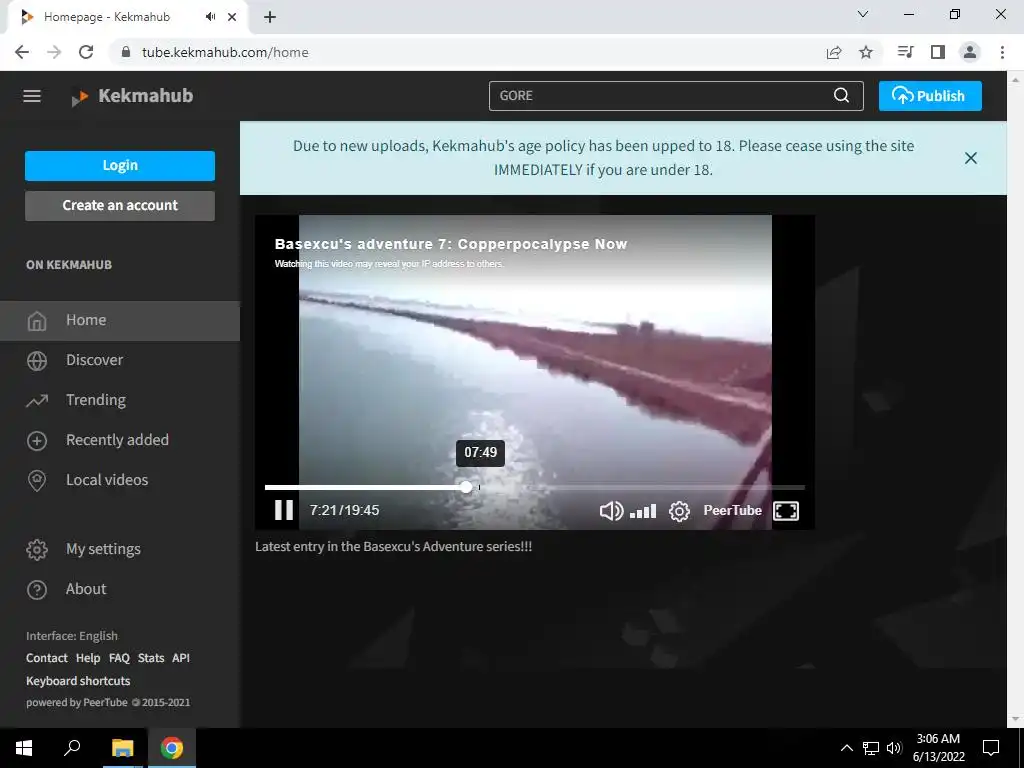
Task: Dismiss the age policy announcement banner
Action: click(x=970, y=158)
